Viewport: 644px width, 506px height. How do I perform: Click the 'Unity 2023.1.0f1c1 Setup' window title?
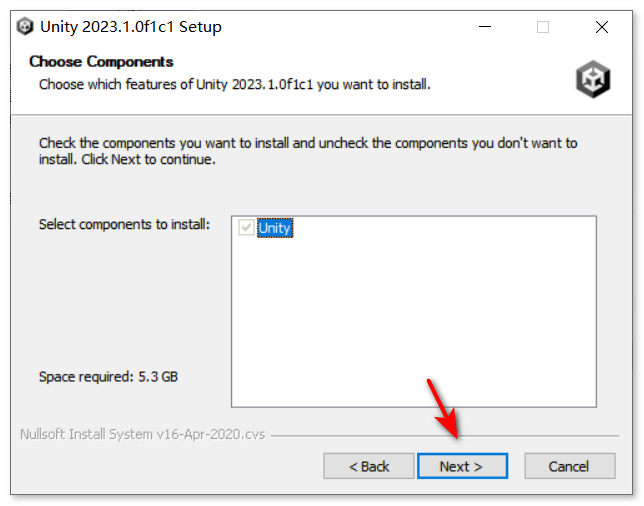pyautogui.click(x=131, y=27)
